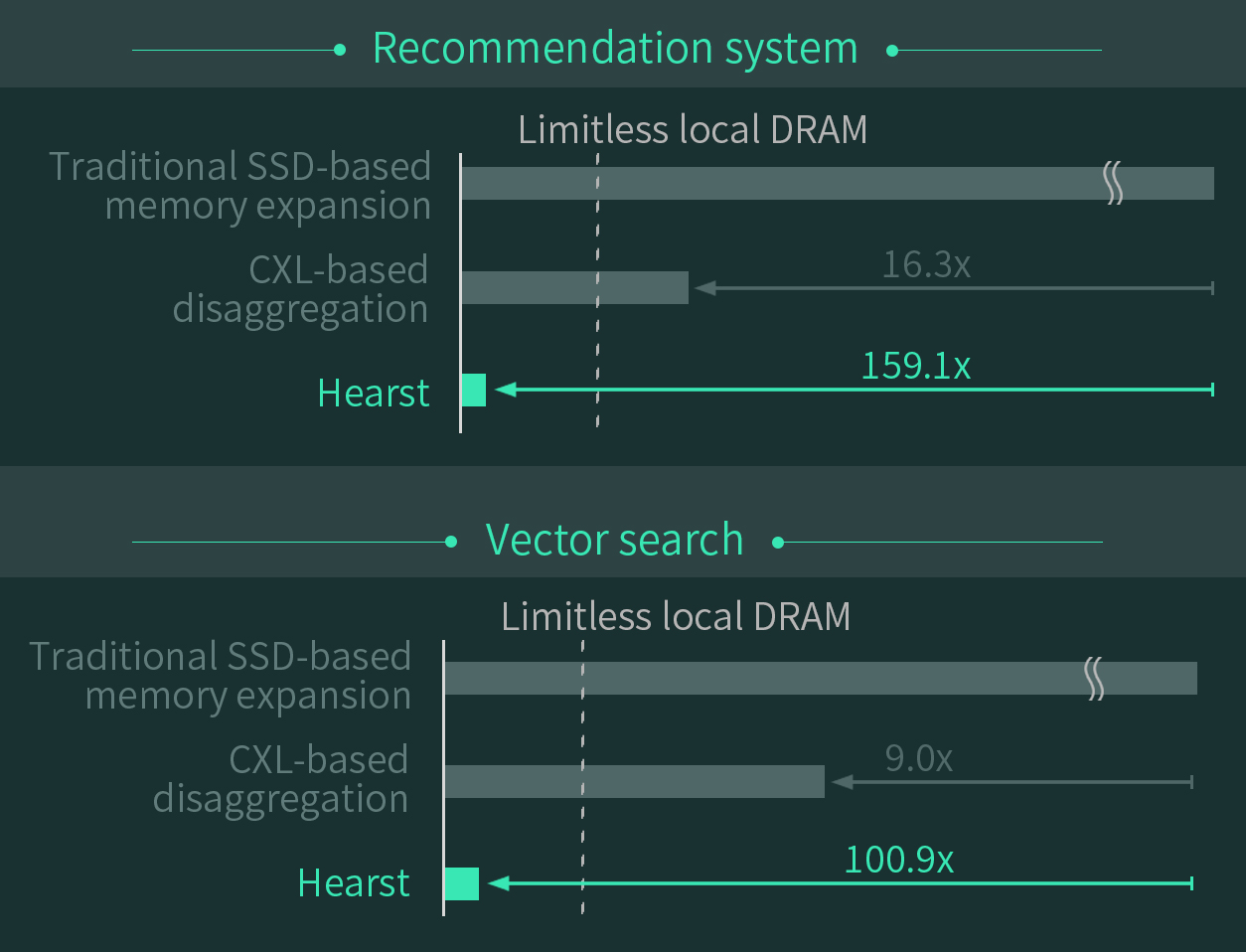Click the 159.1x speedup label
1246x952 pixels.
[x=915, y=366]
